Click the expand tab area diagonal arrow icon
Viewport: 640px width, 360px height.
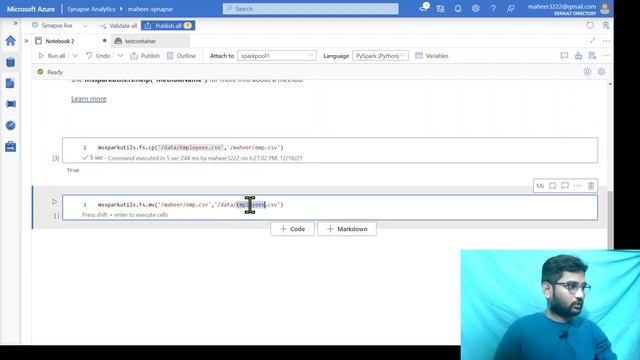pos(592,40)
